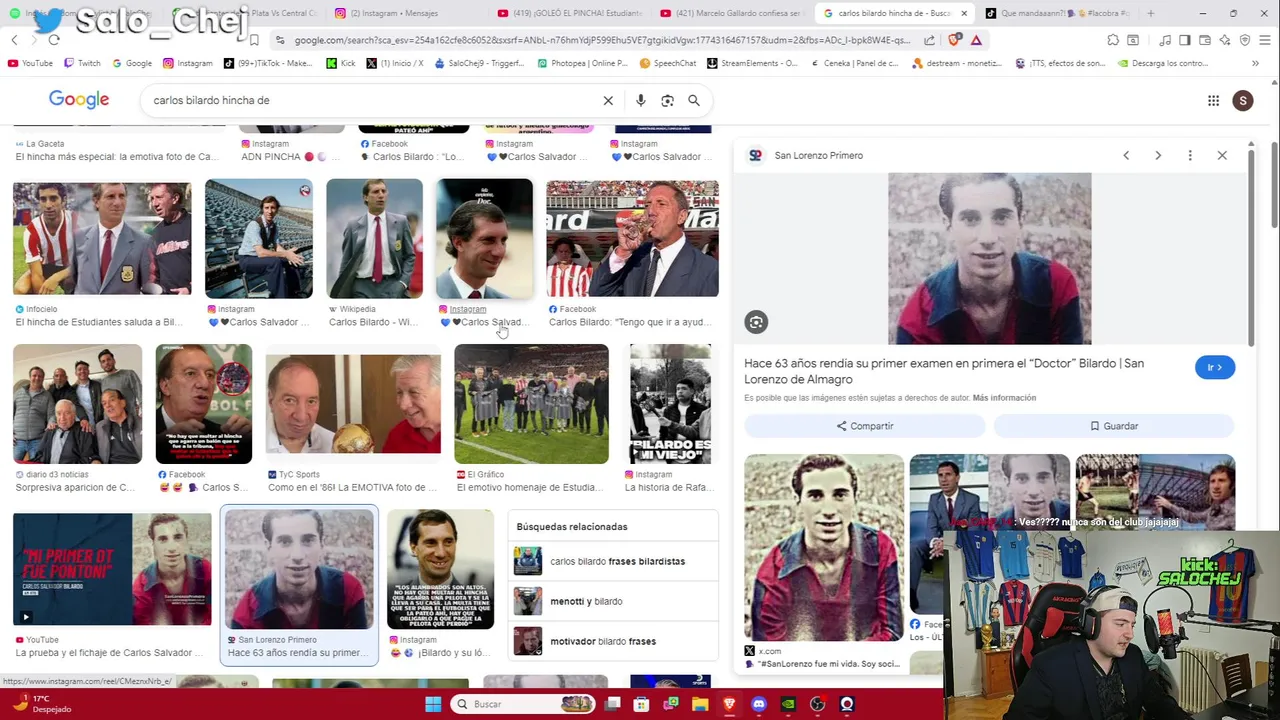
Task: Search inside image with Lens button
Action: 756,322
